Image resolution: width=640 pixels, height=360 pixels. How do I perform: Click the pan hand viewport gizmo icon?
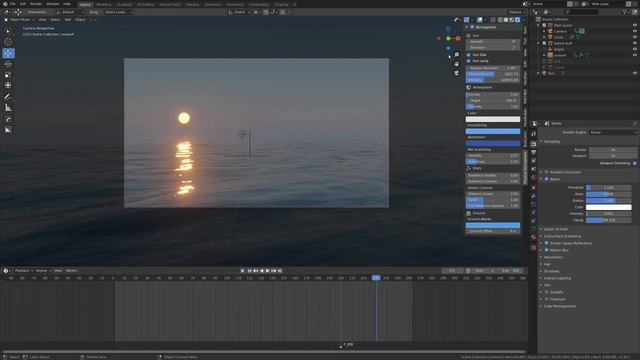[x=457, y=64]
